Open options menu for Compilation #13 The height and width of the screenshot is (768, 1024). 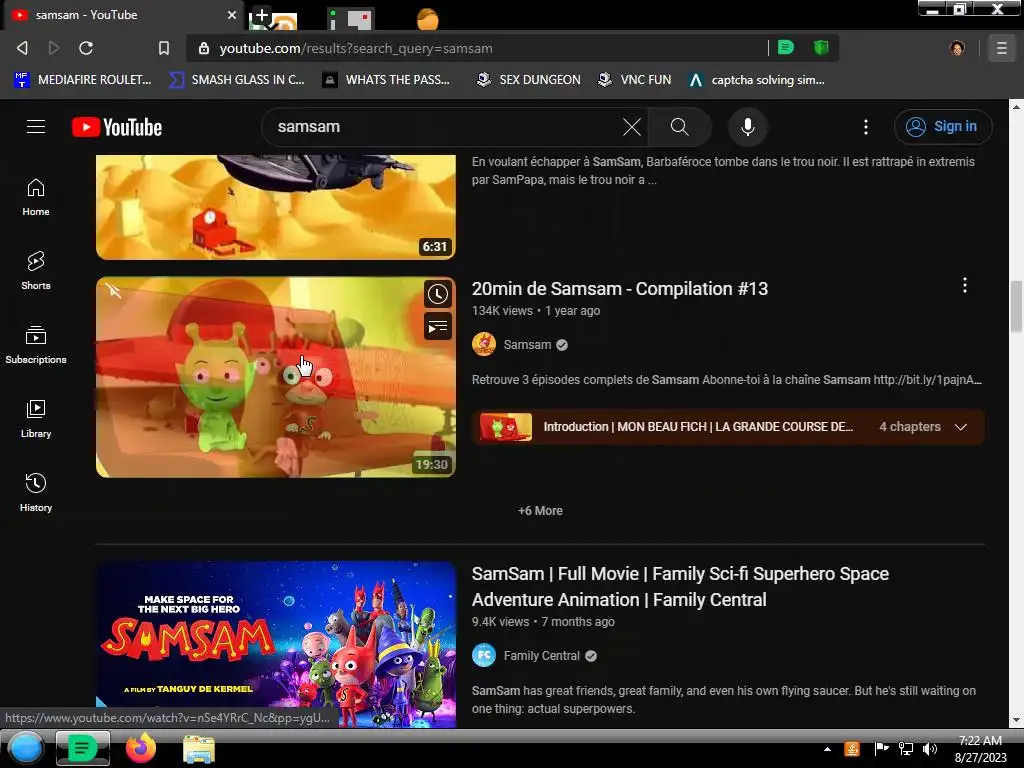tap(965, 285)
